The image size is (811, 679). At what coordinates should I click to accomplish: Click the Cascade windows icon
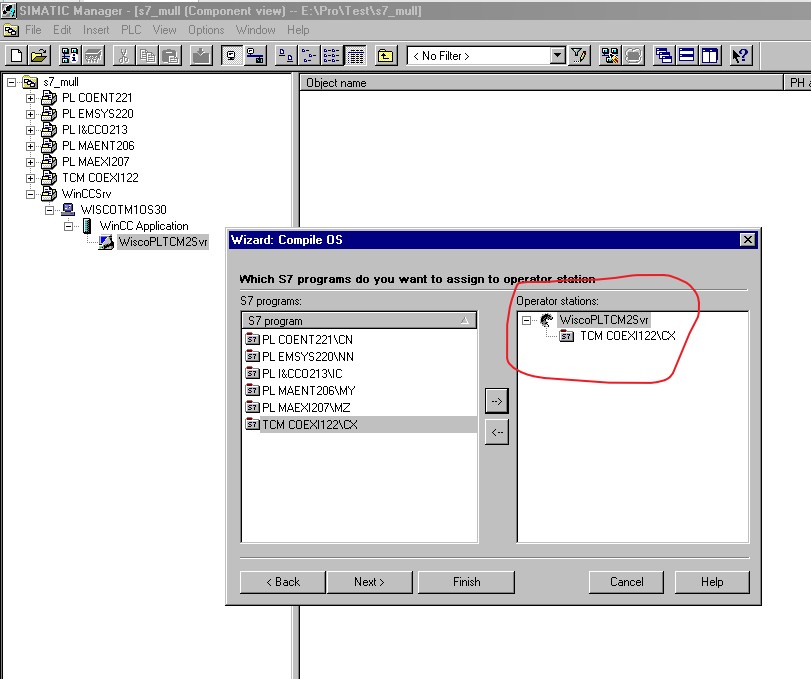[x=664, y=55]
